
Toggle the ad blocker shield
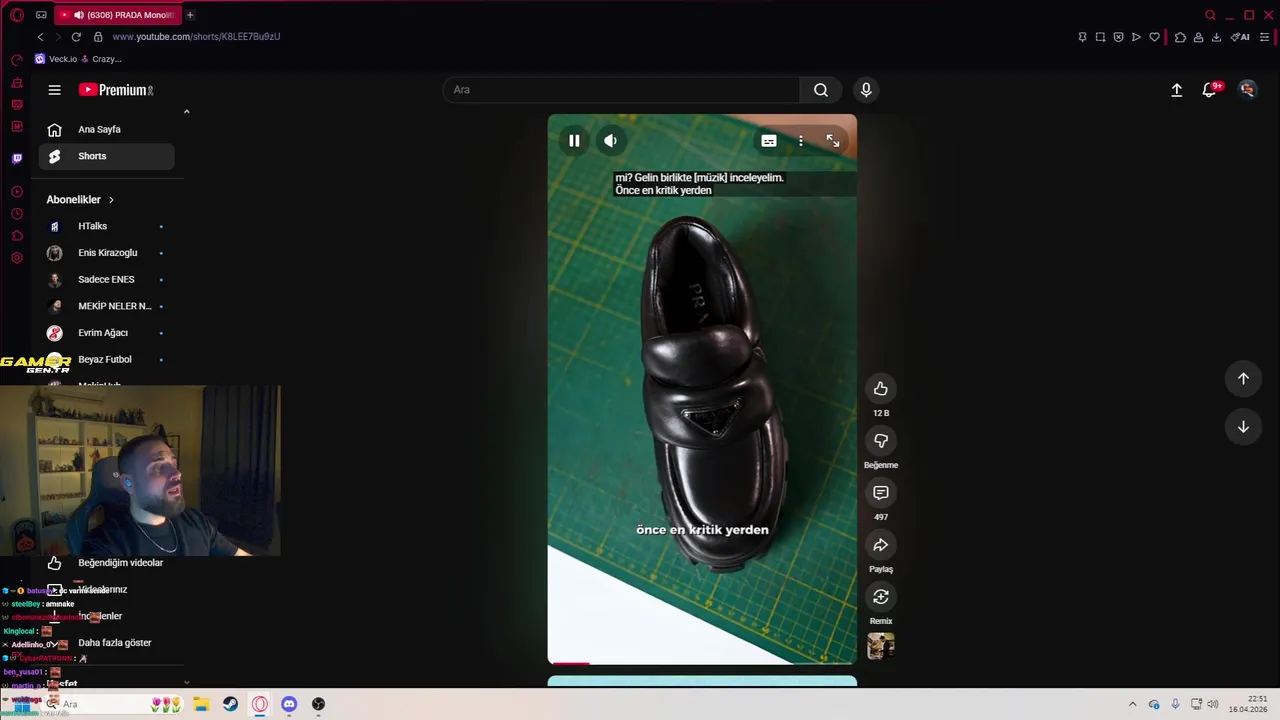1118,37
